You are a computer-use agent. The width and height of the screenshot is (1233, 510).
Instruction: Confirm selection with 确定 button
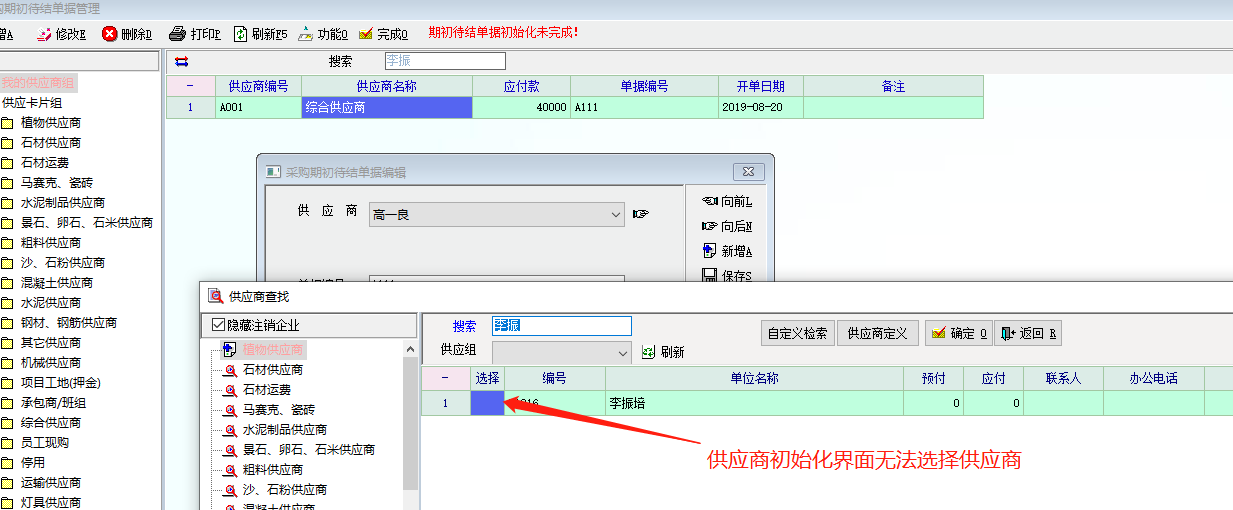point(958,333)
